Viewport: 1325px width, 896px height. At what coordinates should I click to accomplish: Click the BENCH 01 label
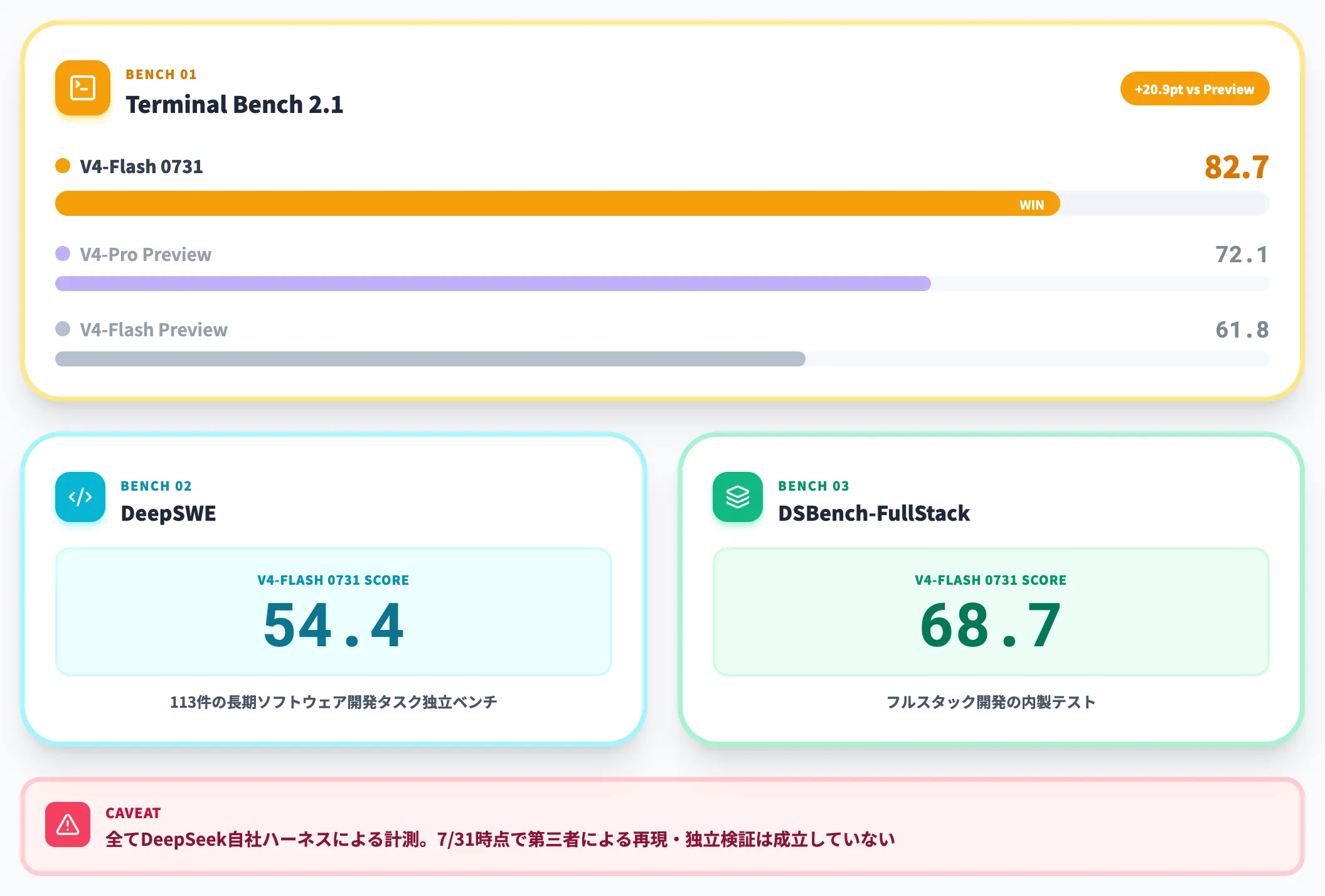(161, 74)
